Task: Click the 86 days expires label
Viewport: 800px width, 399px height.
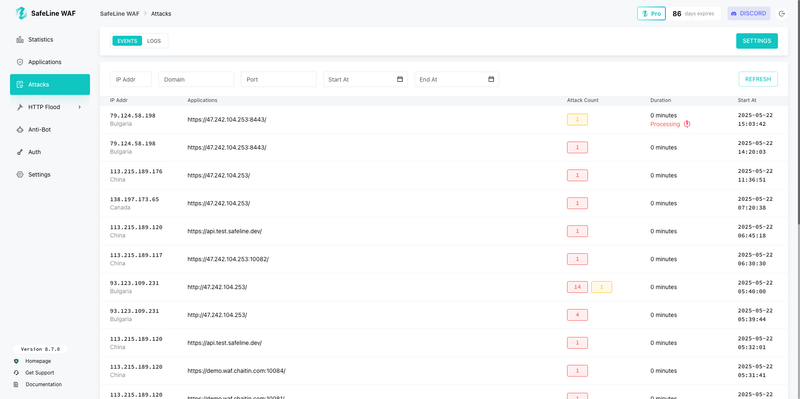Action: coord(693,14)
